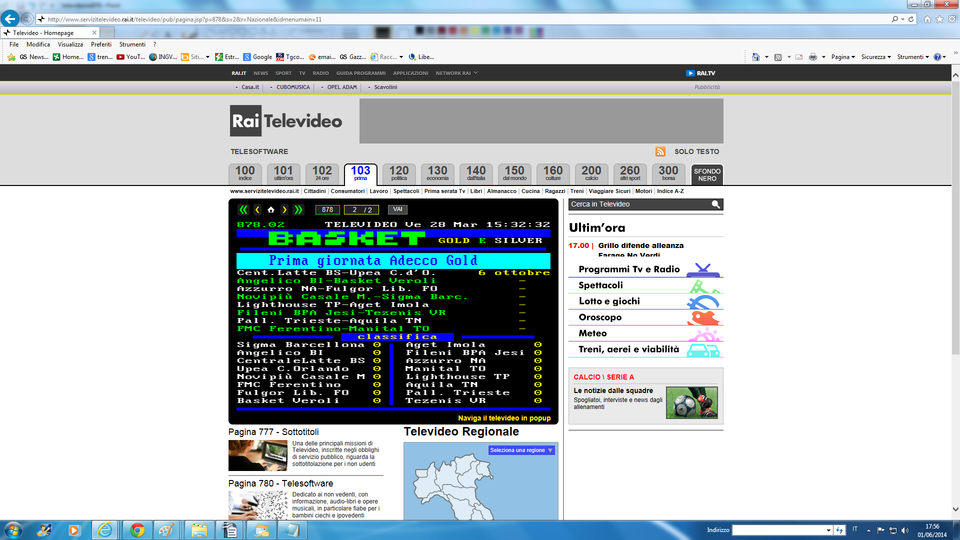This screenshot has width=960, height=540.
Task: Expand the print options arrow
Action: [x=823, y=57]
